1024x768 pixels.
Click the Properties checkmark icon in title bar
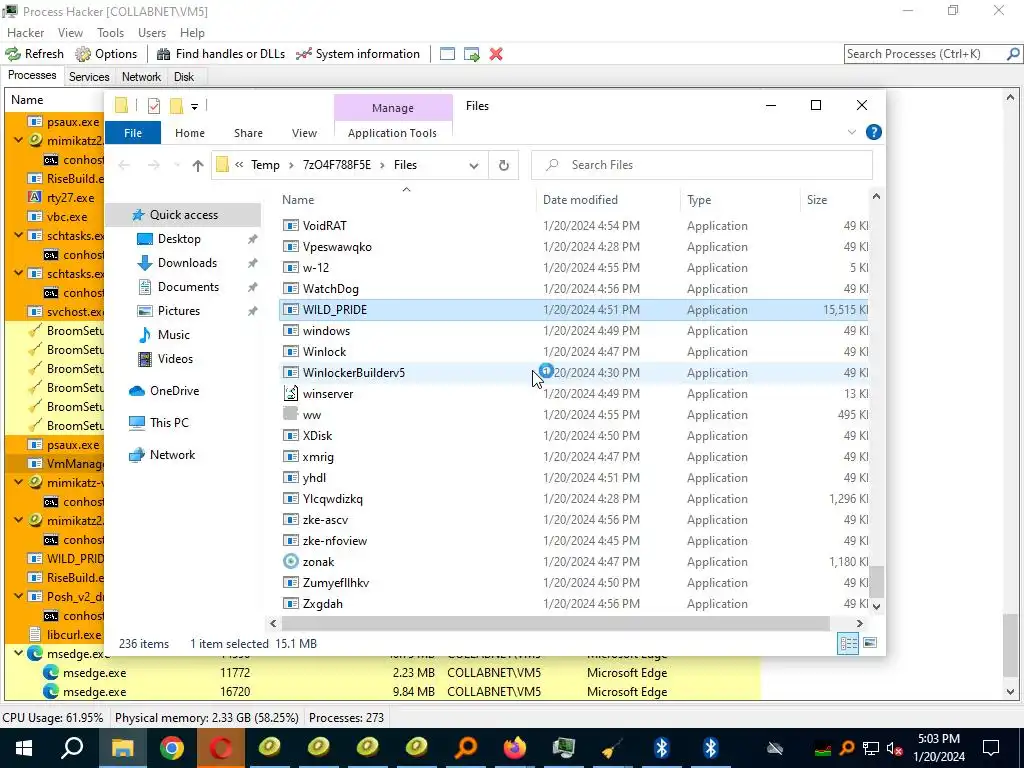point(154,106)
